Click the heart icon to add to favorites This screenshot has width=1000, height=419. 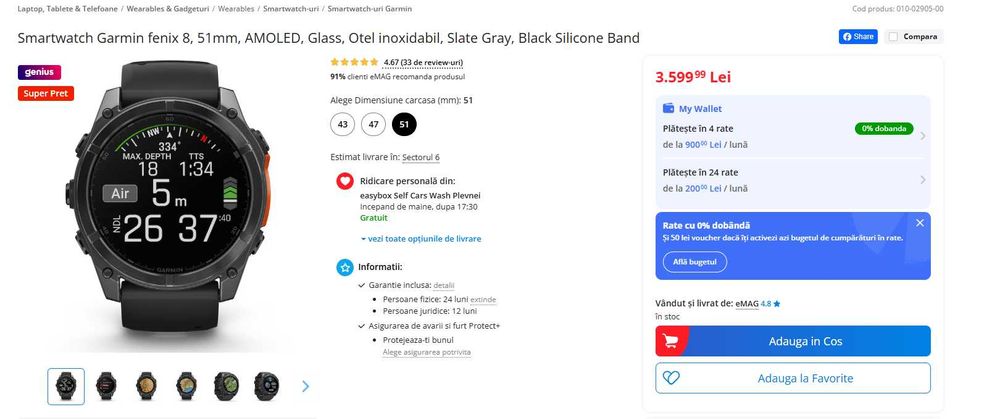670,378
